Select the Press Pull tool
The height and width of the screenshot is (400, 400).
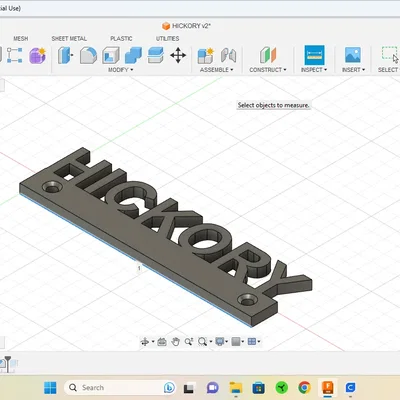(65, 55)
